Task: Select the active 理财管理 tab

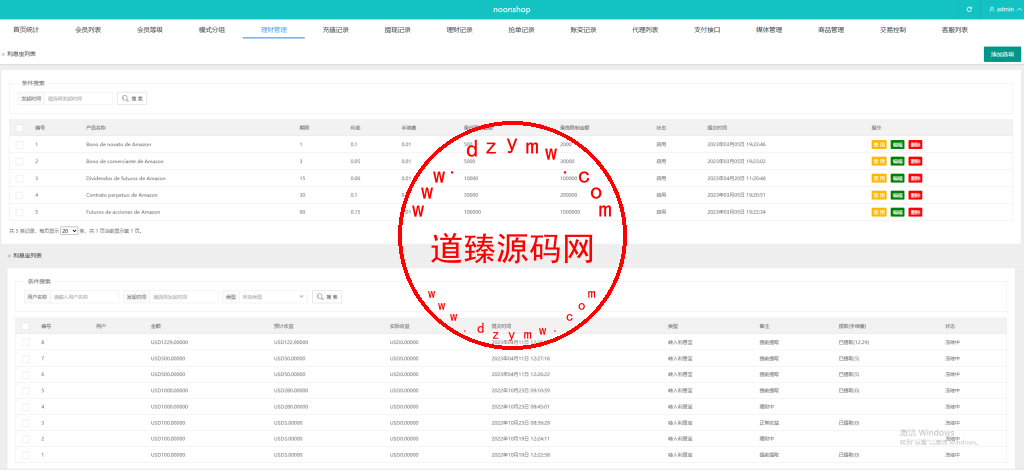Action: click(274, 30)
